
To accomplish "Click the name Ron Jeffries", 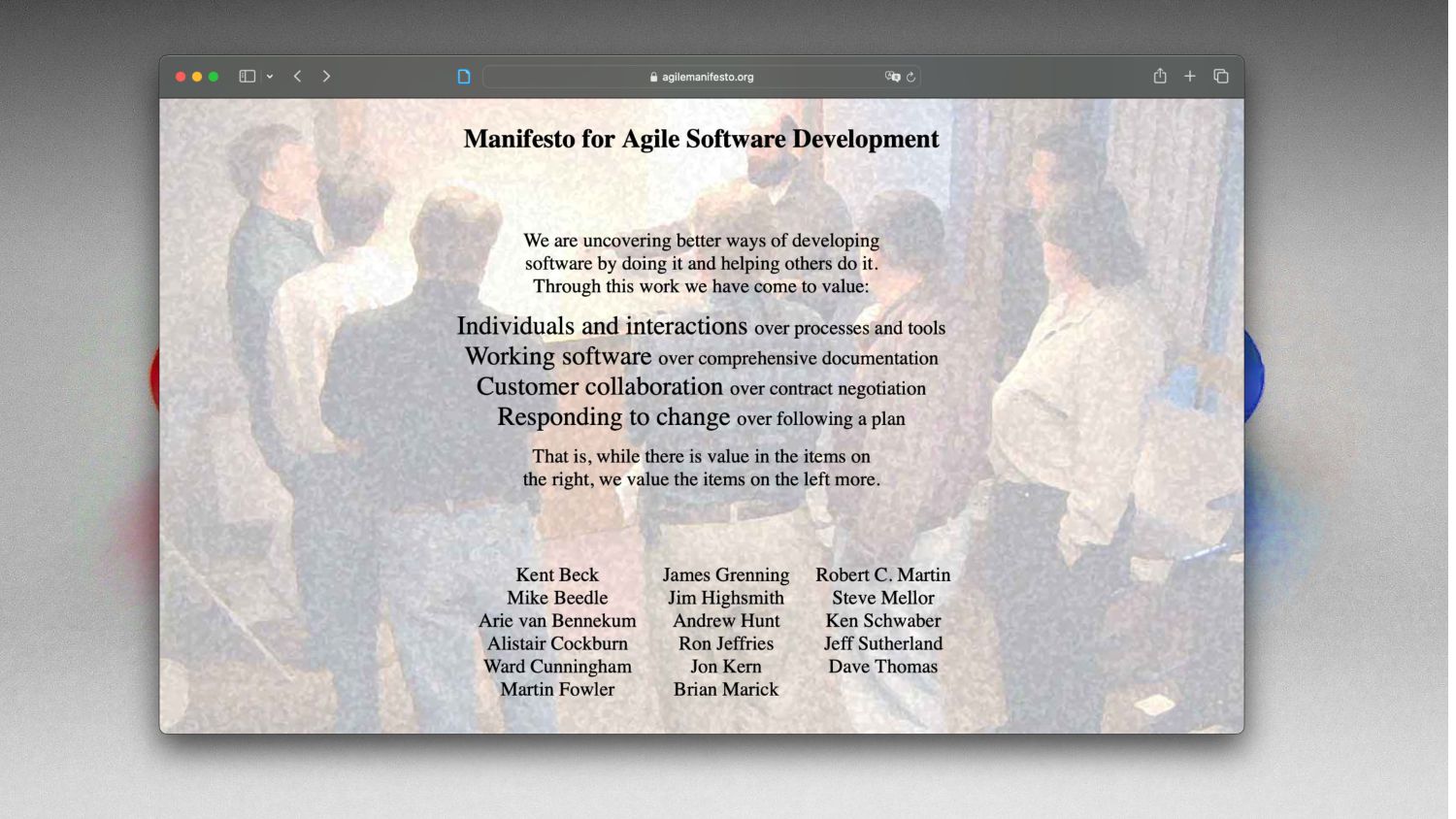I will click(x=726, y=643).
